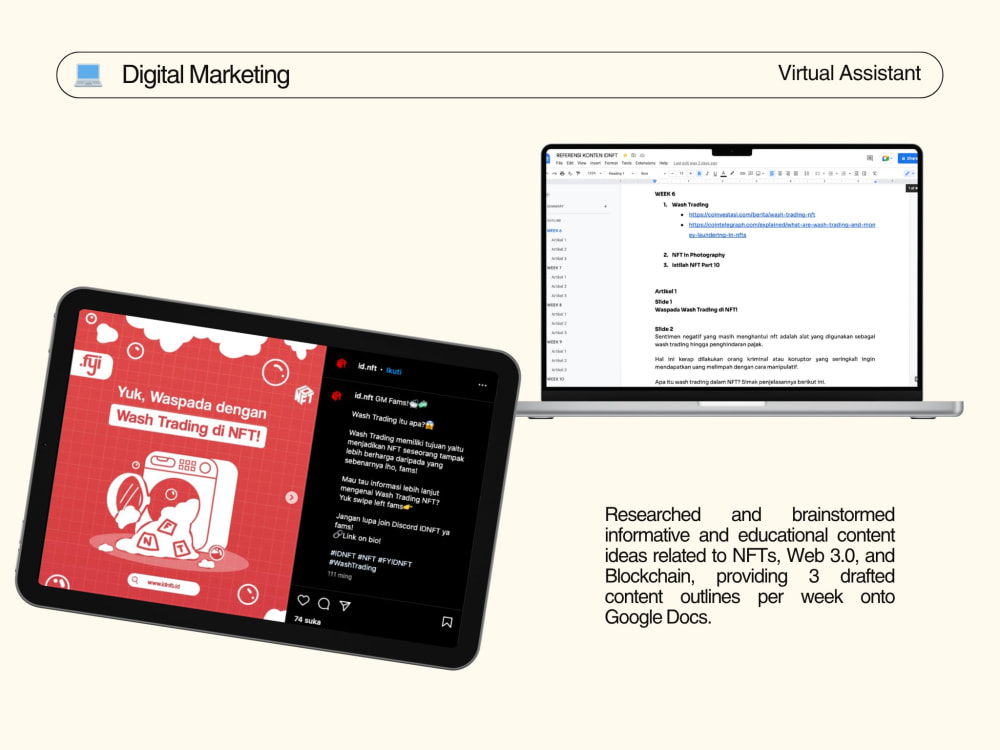Click the decrease indent icon
The image size is (1000, 750).
[x=856, y=173]
